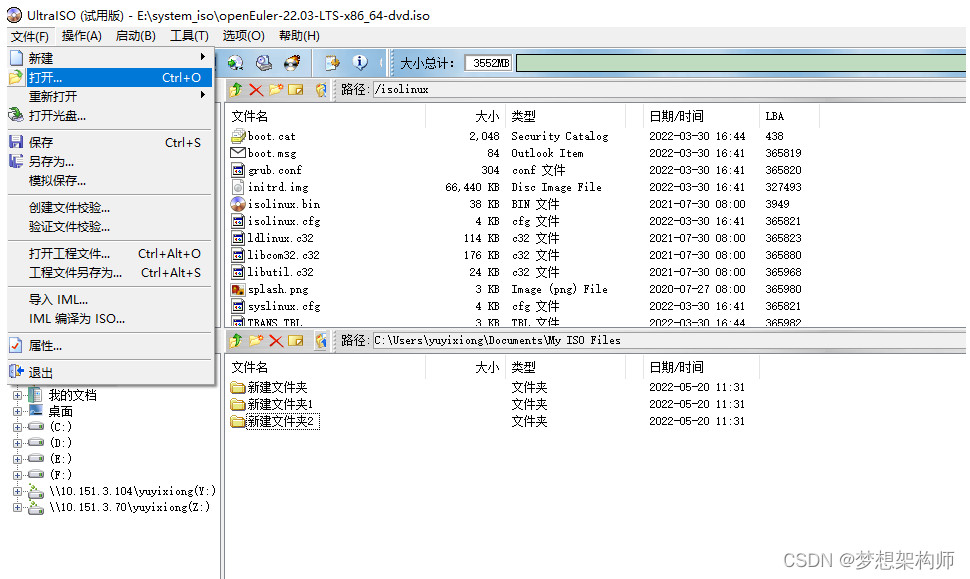Click the local pane properties icon
Screen dimensions: 970x579
[321, 340]
